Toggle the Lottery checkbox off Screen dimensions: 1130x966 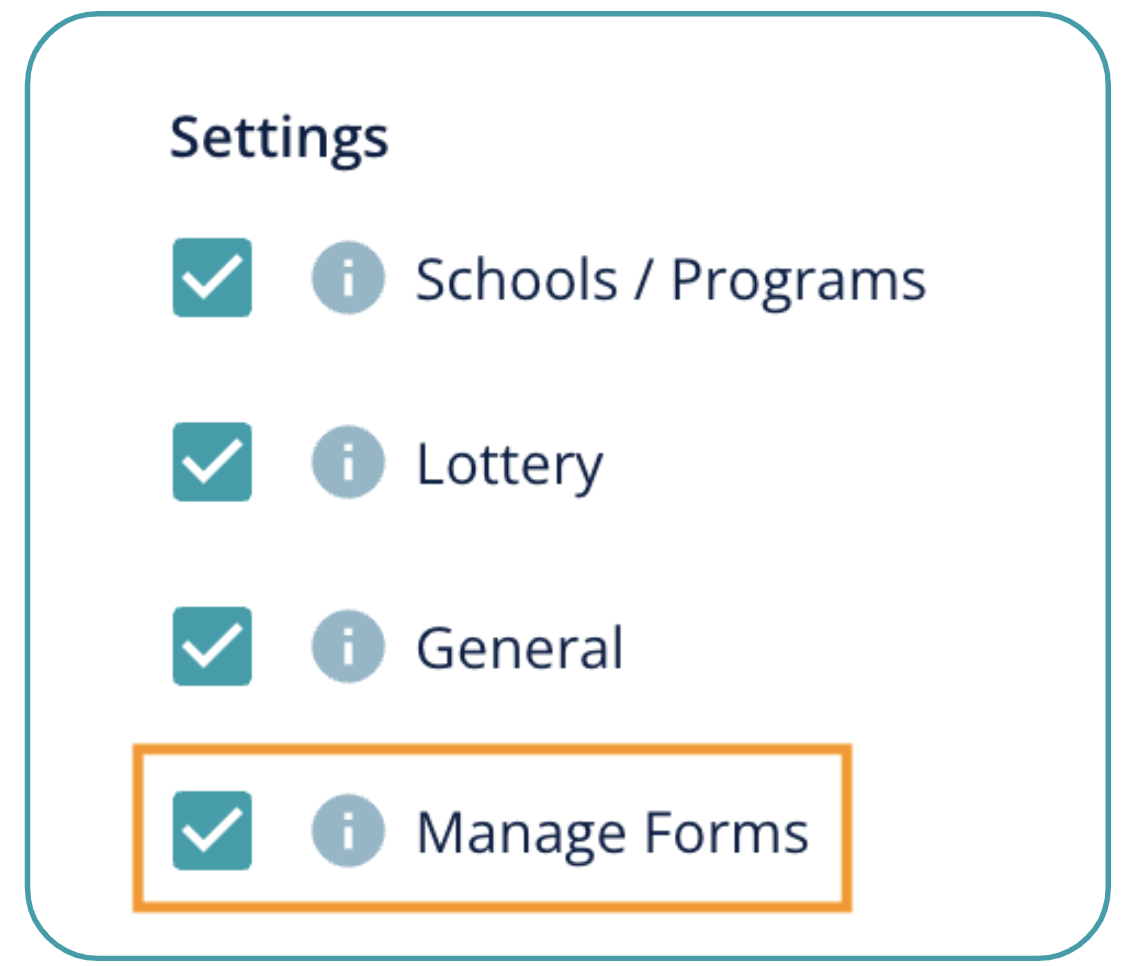click(212, 462)
